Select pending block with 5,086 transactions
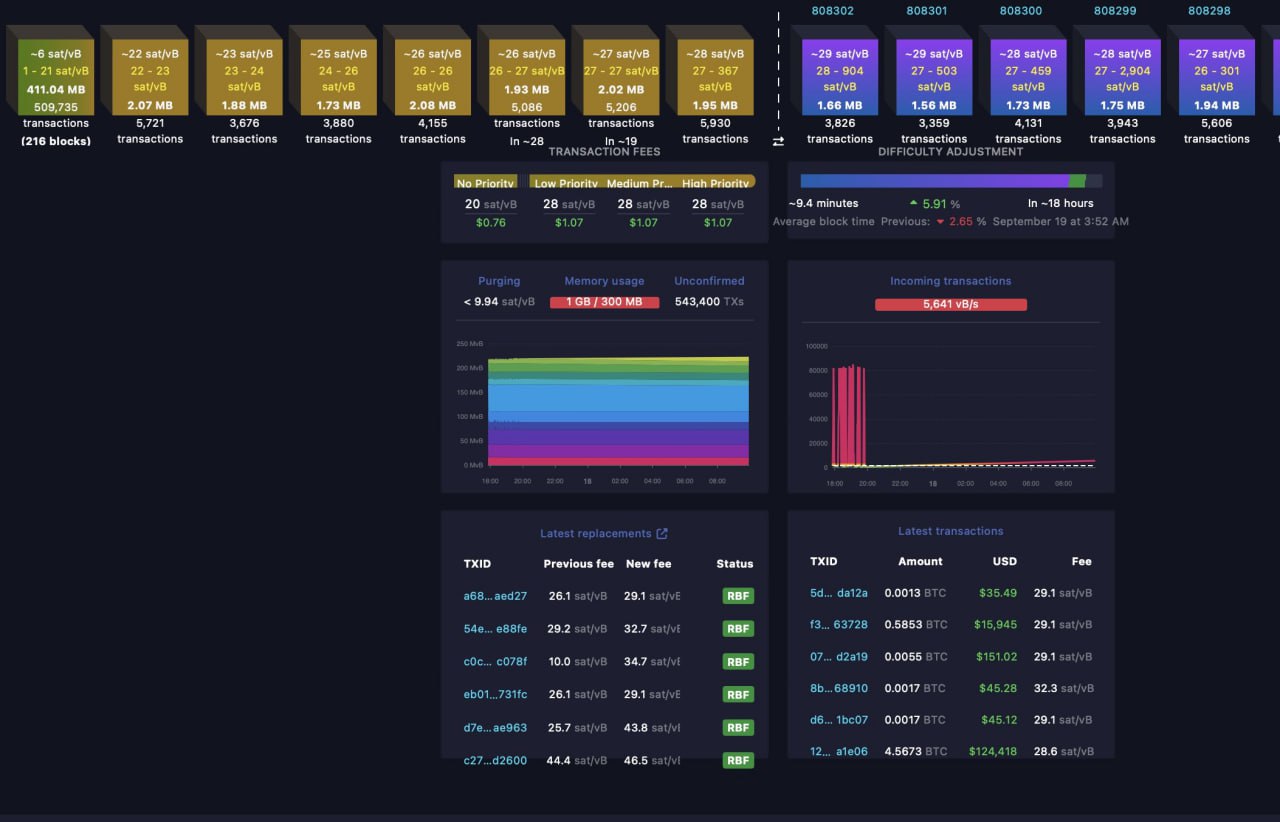This screenshot has width=1280, height=822. (x=527, y=77)
